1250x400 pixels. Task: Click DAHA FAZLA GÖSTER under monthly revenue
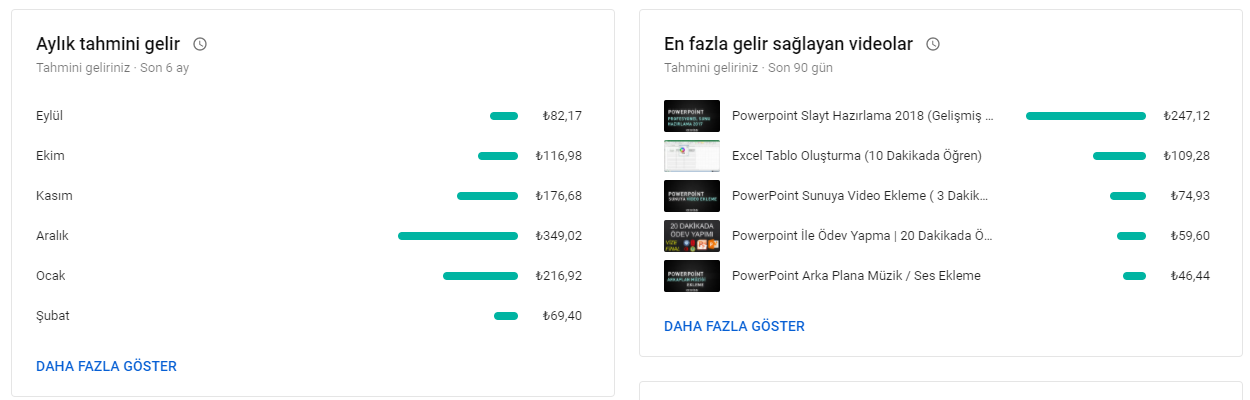click(106, 366)
